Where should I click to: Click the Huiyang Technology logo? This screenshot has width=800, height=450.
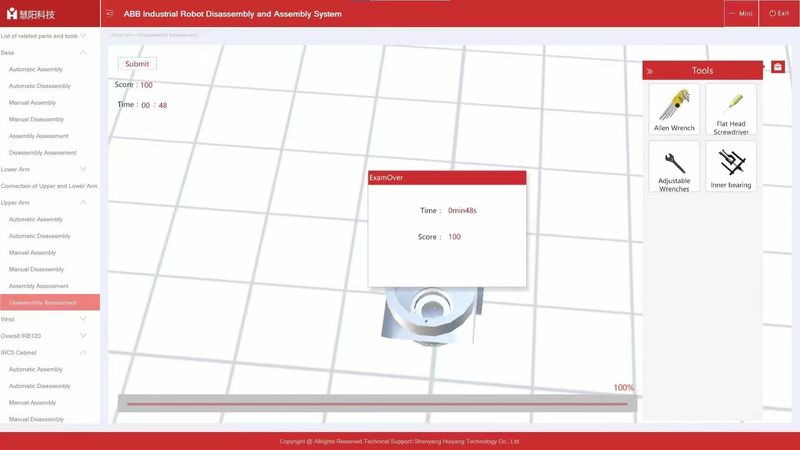coord(31,14)
